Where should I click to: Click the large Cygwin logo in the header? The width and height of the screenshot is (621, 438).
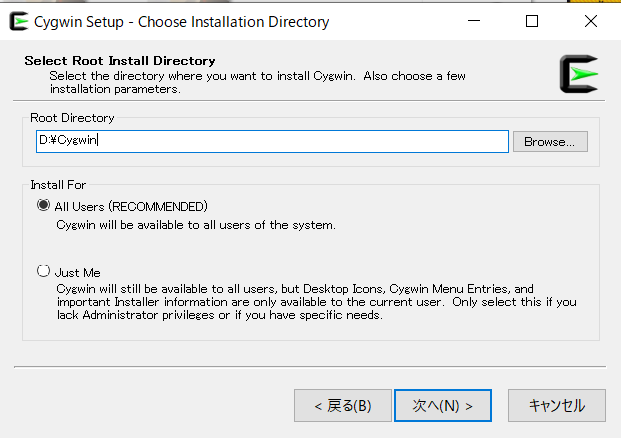pos(579,75)
